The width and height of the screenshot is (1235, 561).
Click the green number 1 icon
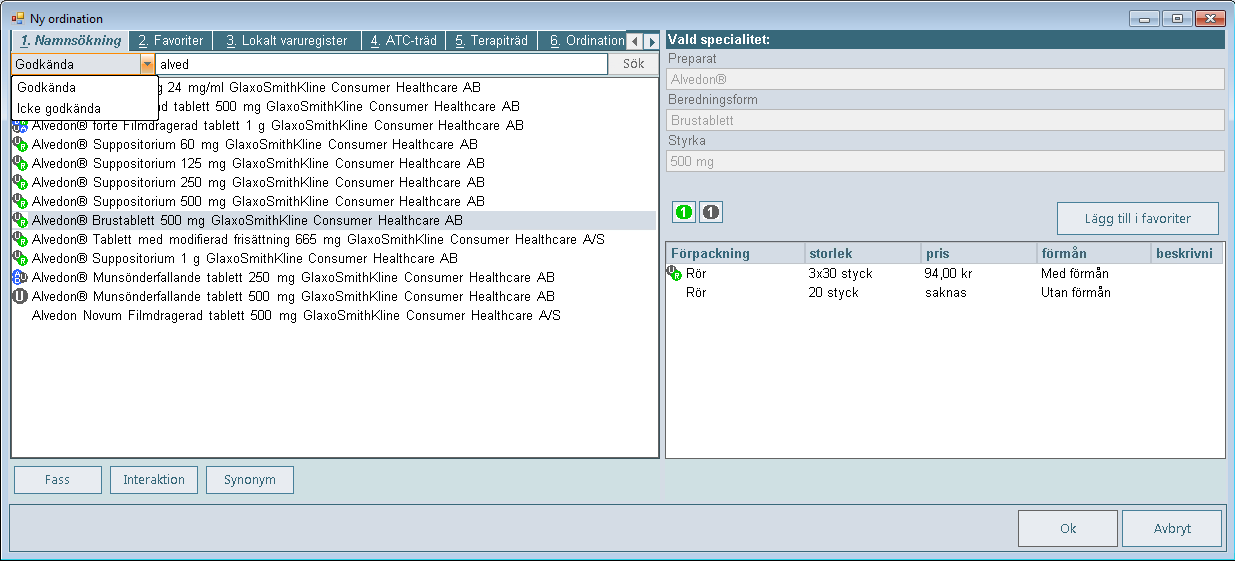coord(684,212)
